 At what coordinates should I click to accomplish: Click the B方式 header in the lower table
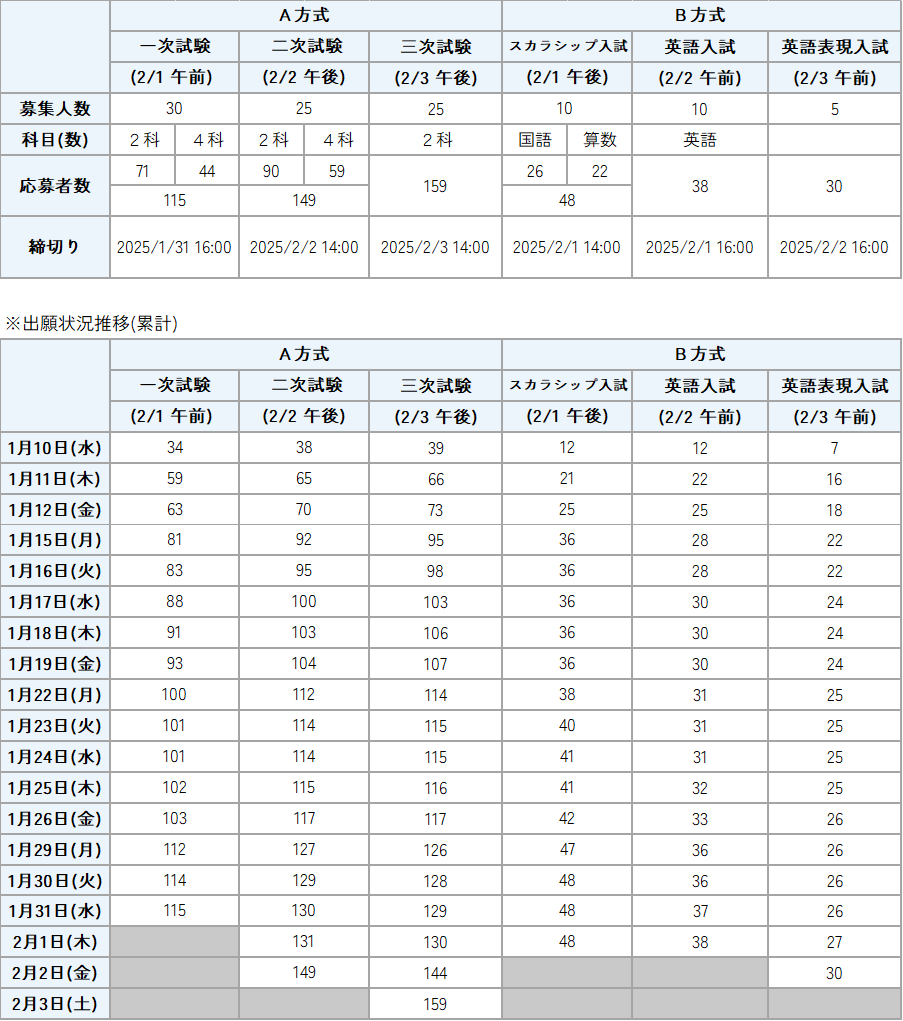tap(700, 354)
